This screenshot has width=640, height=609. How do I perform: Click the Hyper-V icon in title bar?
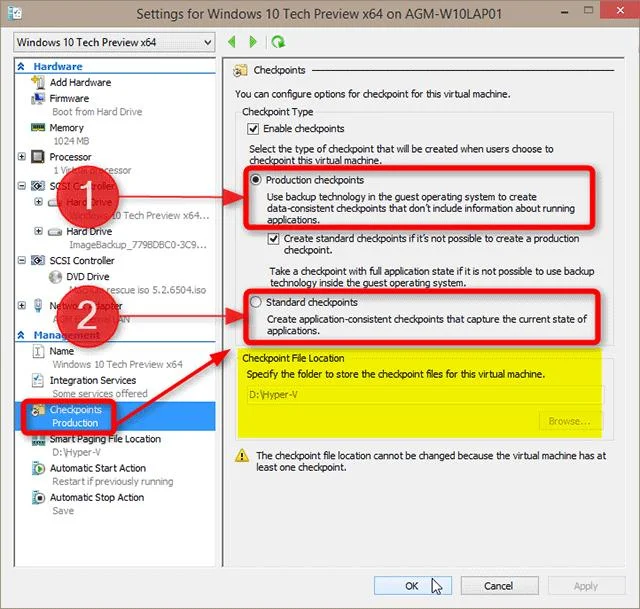point(14,13)
